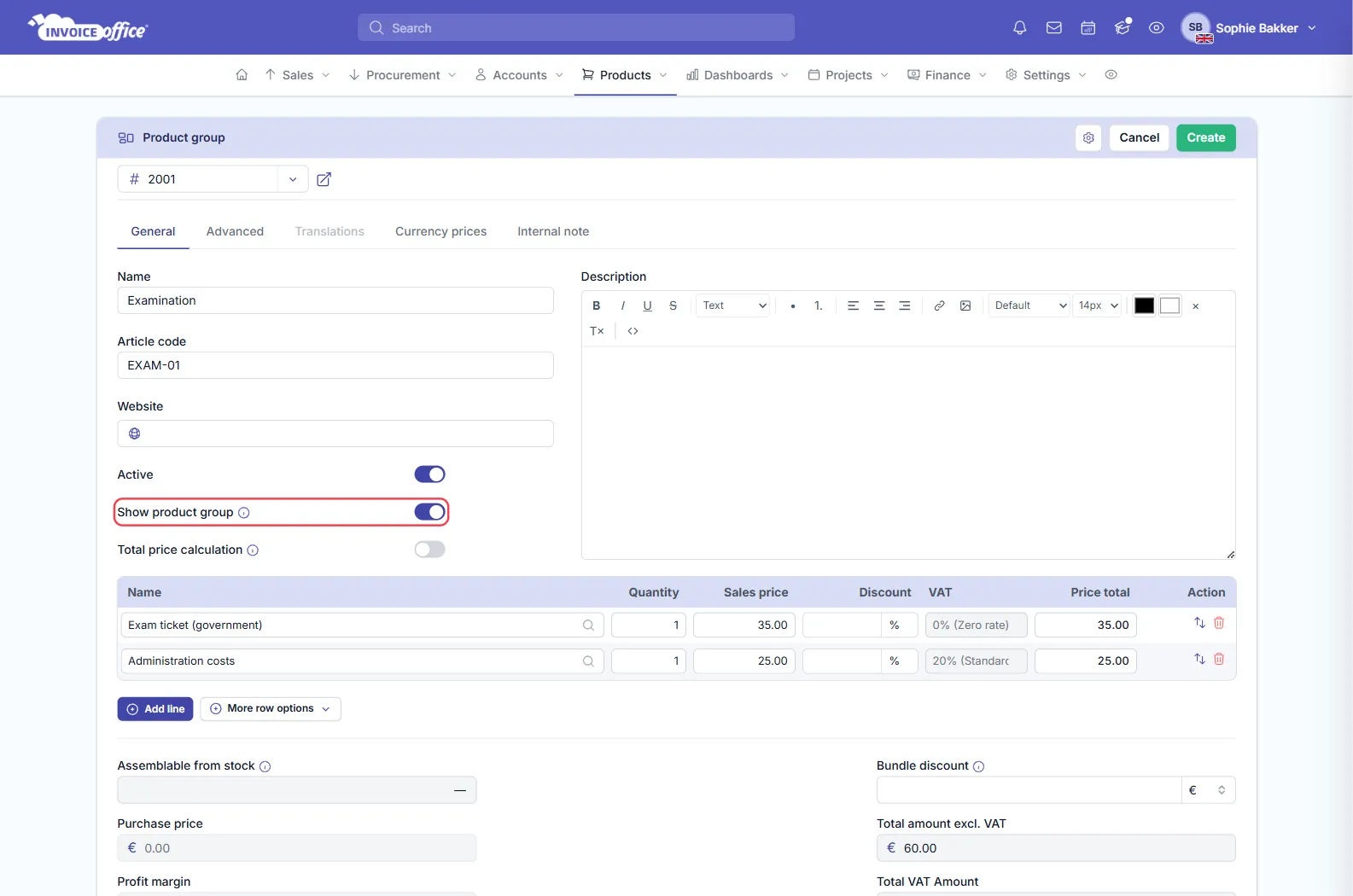Pick the black text color swatch
Viewport: 1353px width, 896px height.
point(1144,305)
